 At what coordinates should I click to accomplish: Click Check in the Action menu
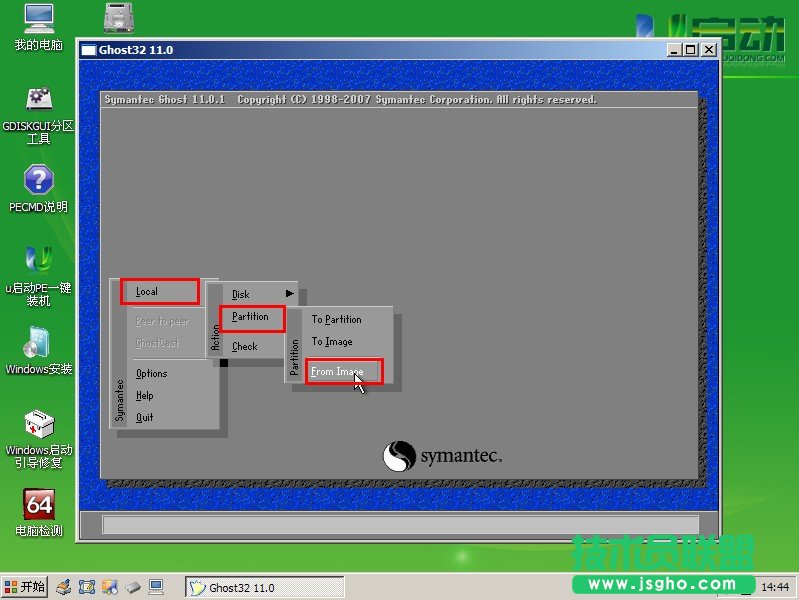(245, 347)
